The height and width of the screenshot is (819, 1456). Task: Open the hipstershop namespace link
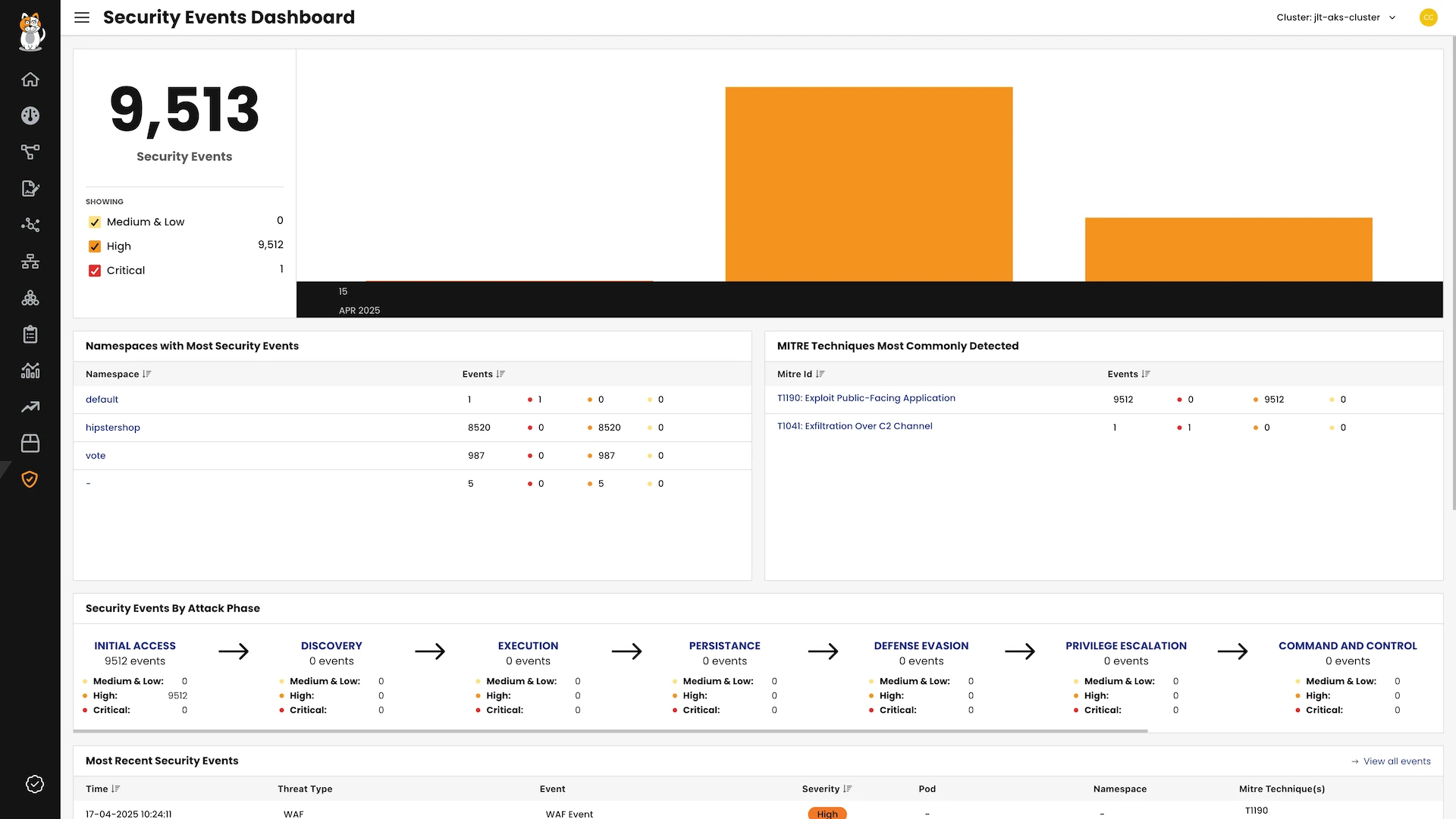(113, 428)
